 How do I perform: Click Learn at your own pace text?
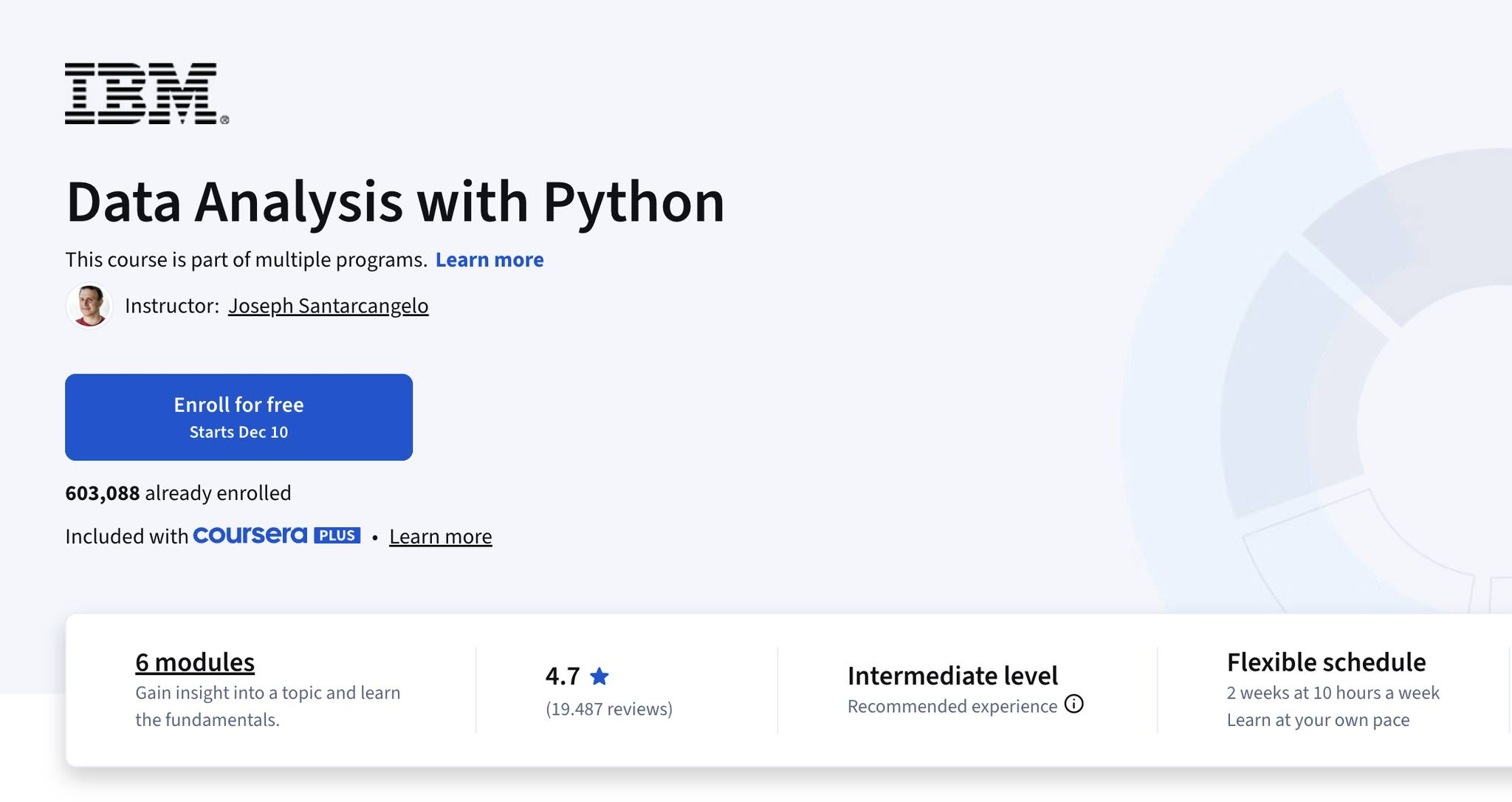point(1318,720)
